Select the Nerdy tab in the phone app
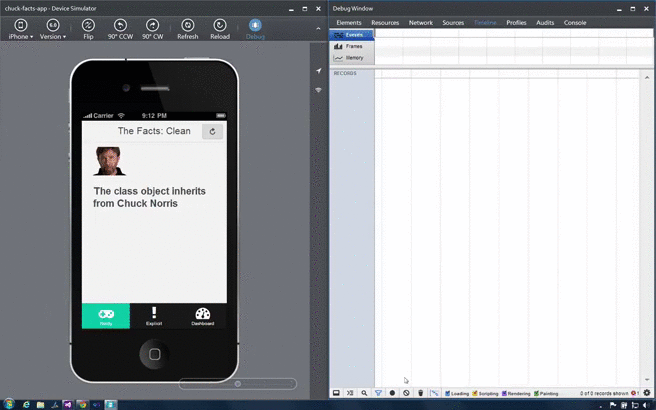The height and width of the screenshot is (410, 656). [x=106, y=316]
